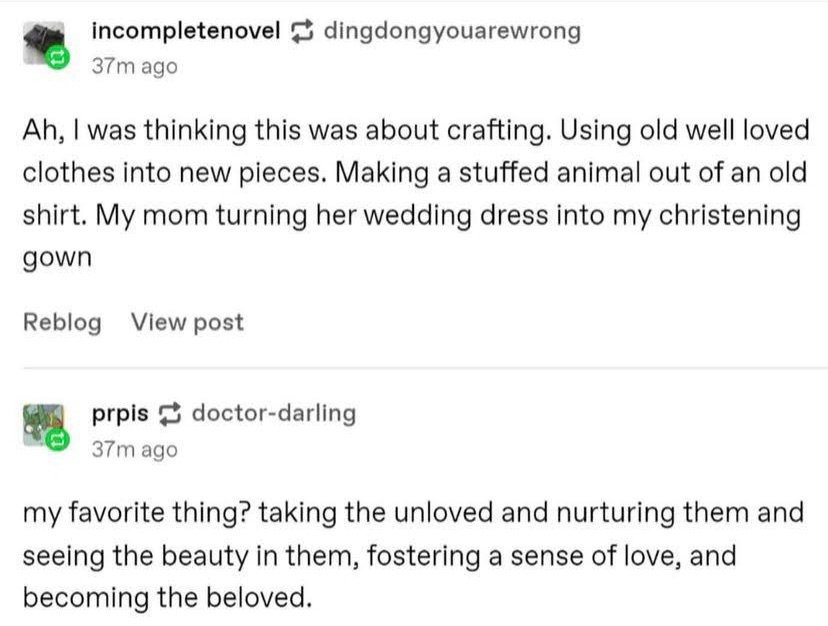Screen dimensions: 828x626
Task: Go to the prpis blog username
Action: pos(120,413)
